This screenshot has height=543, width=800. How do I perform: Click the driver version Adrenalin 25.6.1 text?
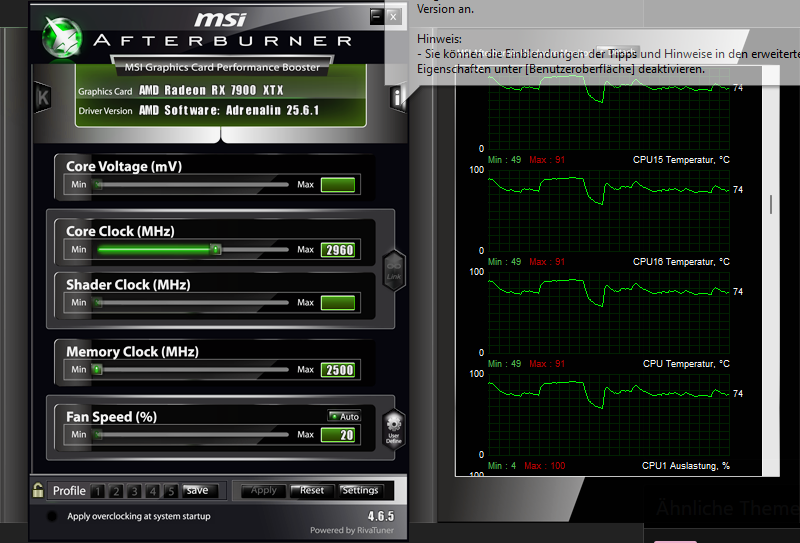229,110
